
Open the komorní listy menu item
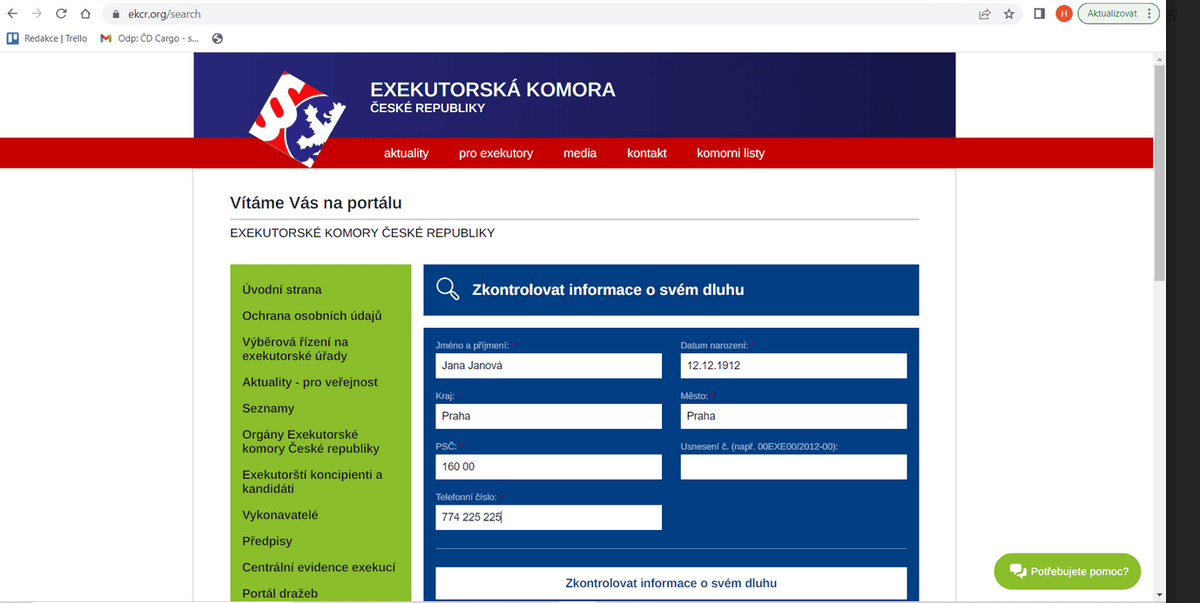730,153
